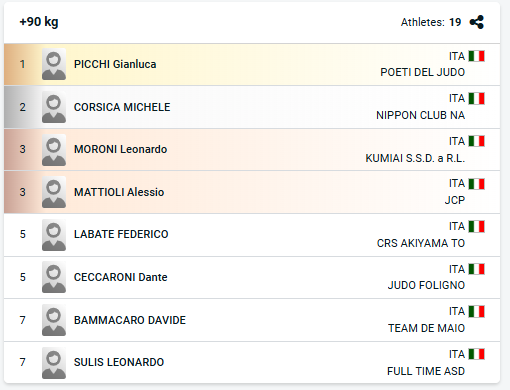Select SULIS LEONARDO from the ranking
510x390 pixels.
pyautogui.click(x=119, y=362)
